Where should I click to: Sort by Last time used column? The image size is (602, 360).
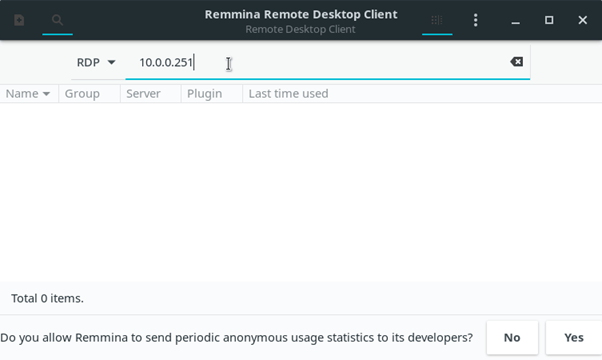click(422, 94)
